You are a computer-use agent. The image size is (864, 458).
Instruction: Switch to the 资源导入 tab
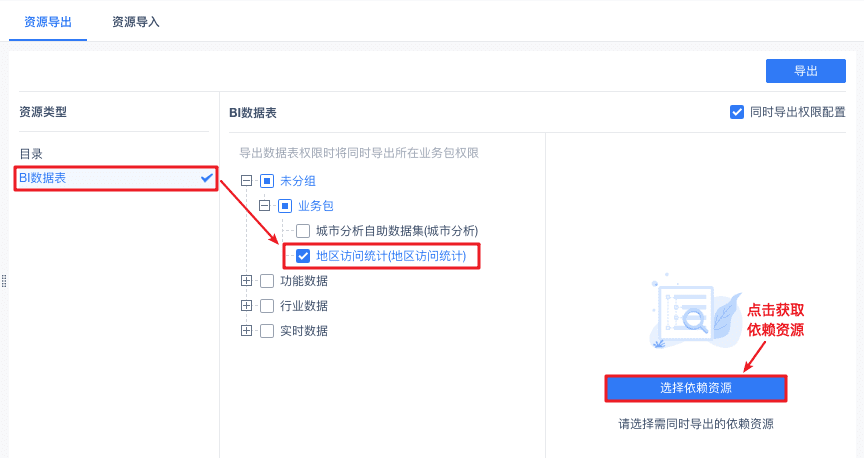(136, 21)
